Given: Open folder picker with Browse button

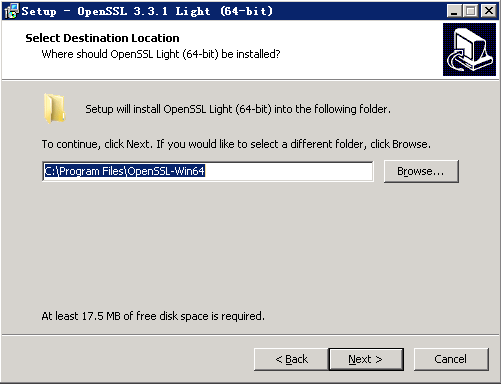Looking at the screenshot, I should (x=421, y=171).
